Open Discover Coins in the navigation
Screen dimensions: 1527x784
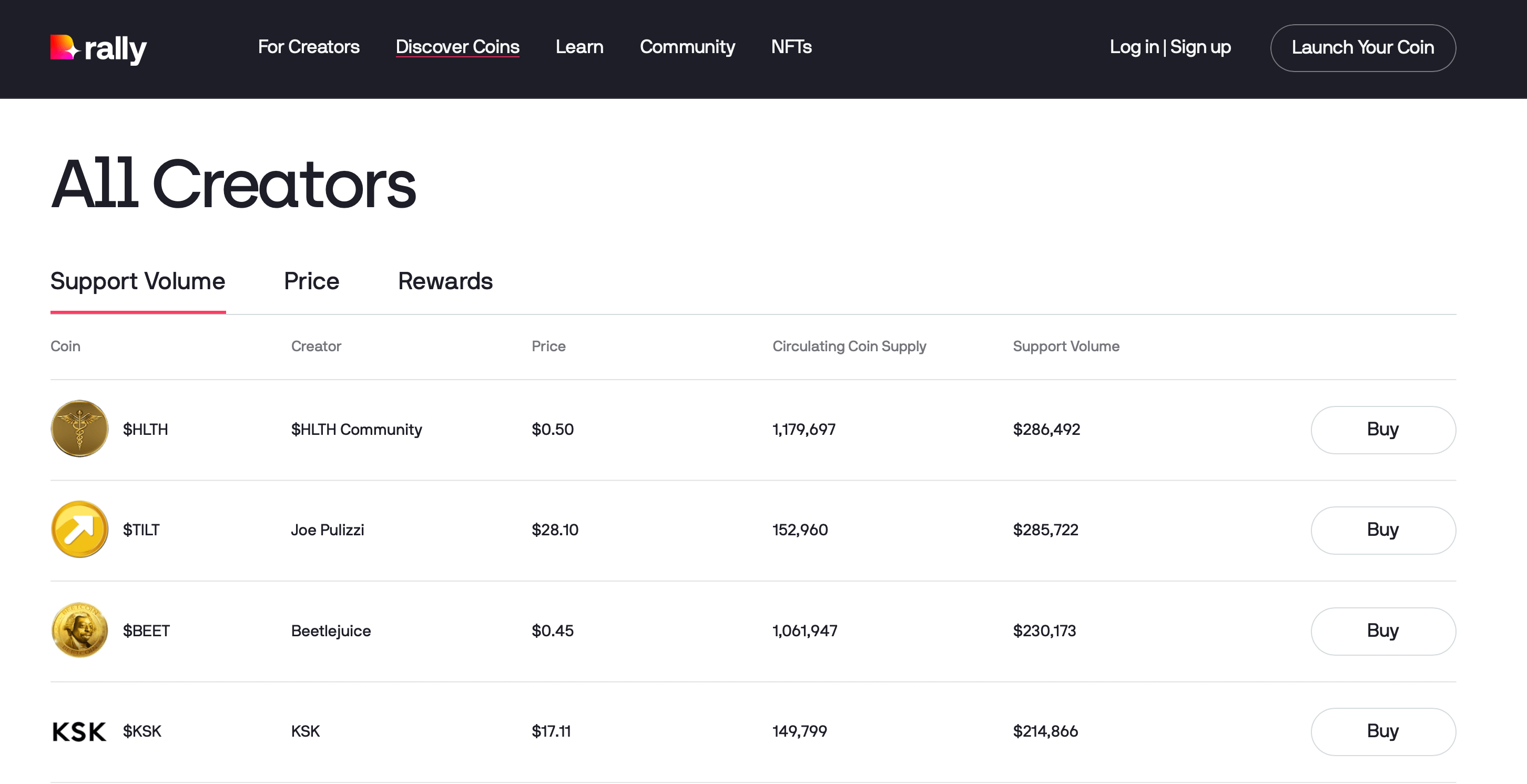[x=457, y=47]
